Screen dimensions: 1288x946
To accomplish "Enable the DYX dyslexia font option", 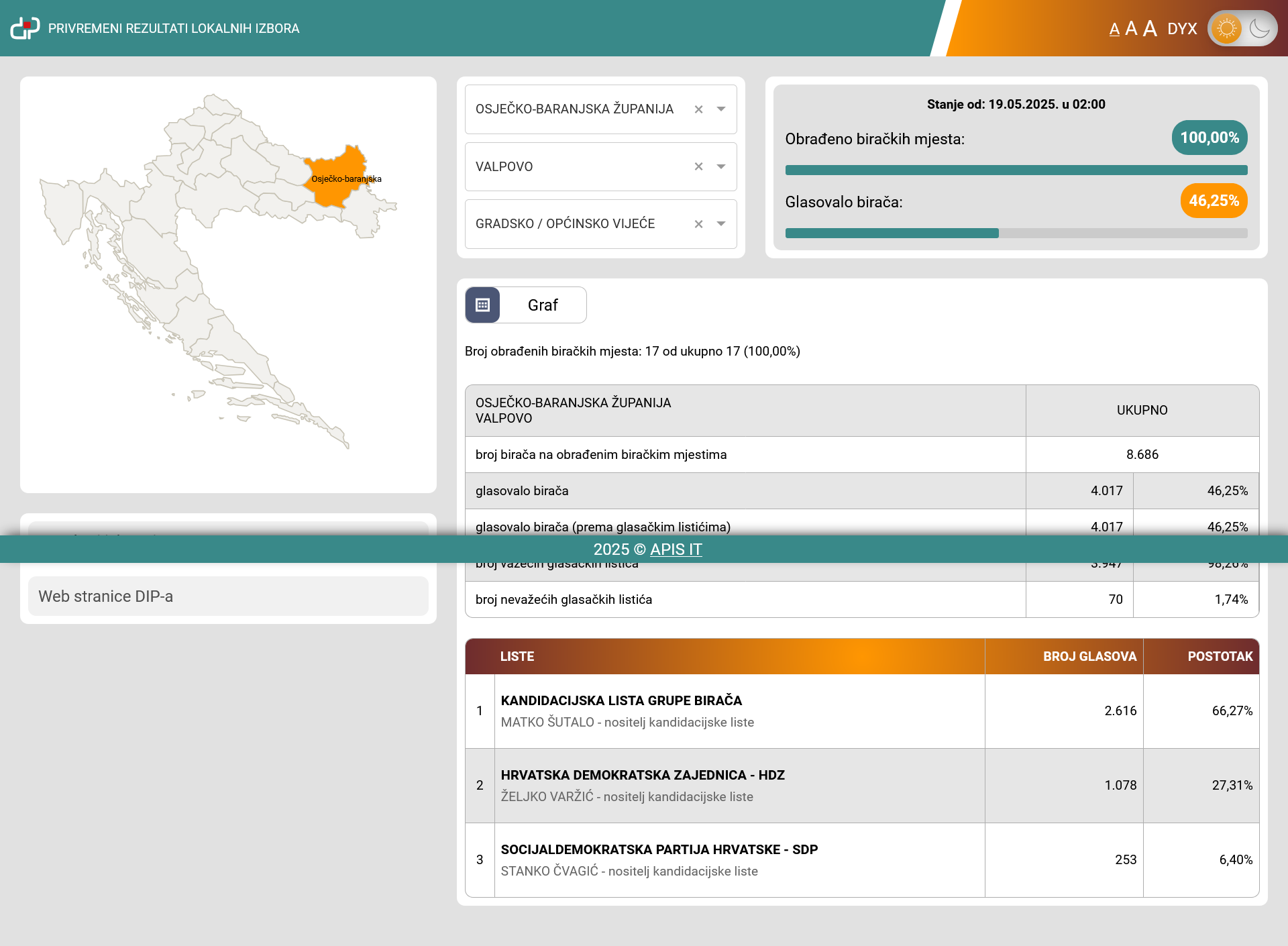I will tap(1182, 29).
